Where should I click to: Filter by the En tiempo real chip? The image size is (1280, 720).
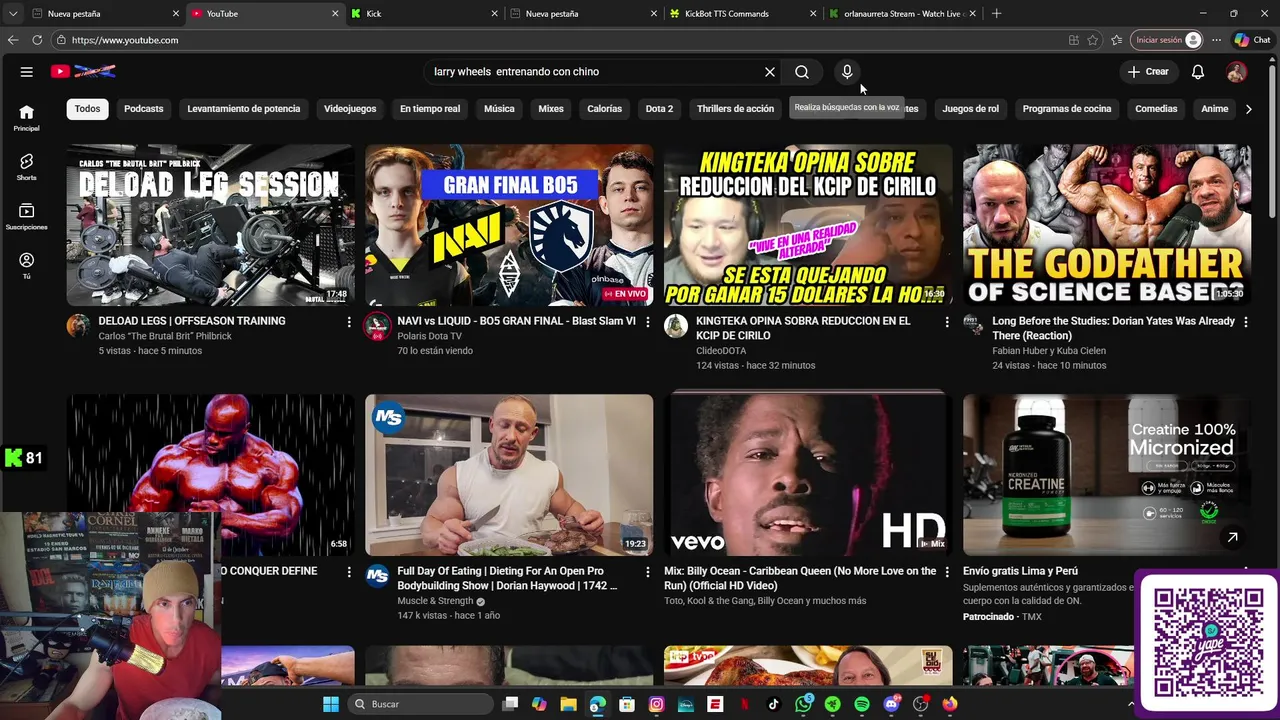[x=430, y=109]
